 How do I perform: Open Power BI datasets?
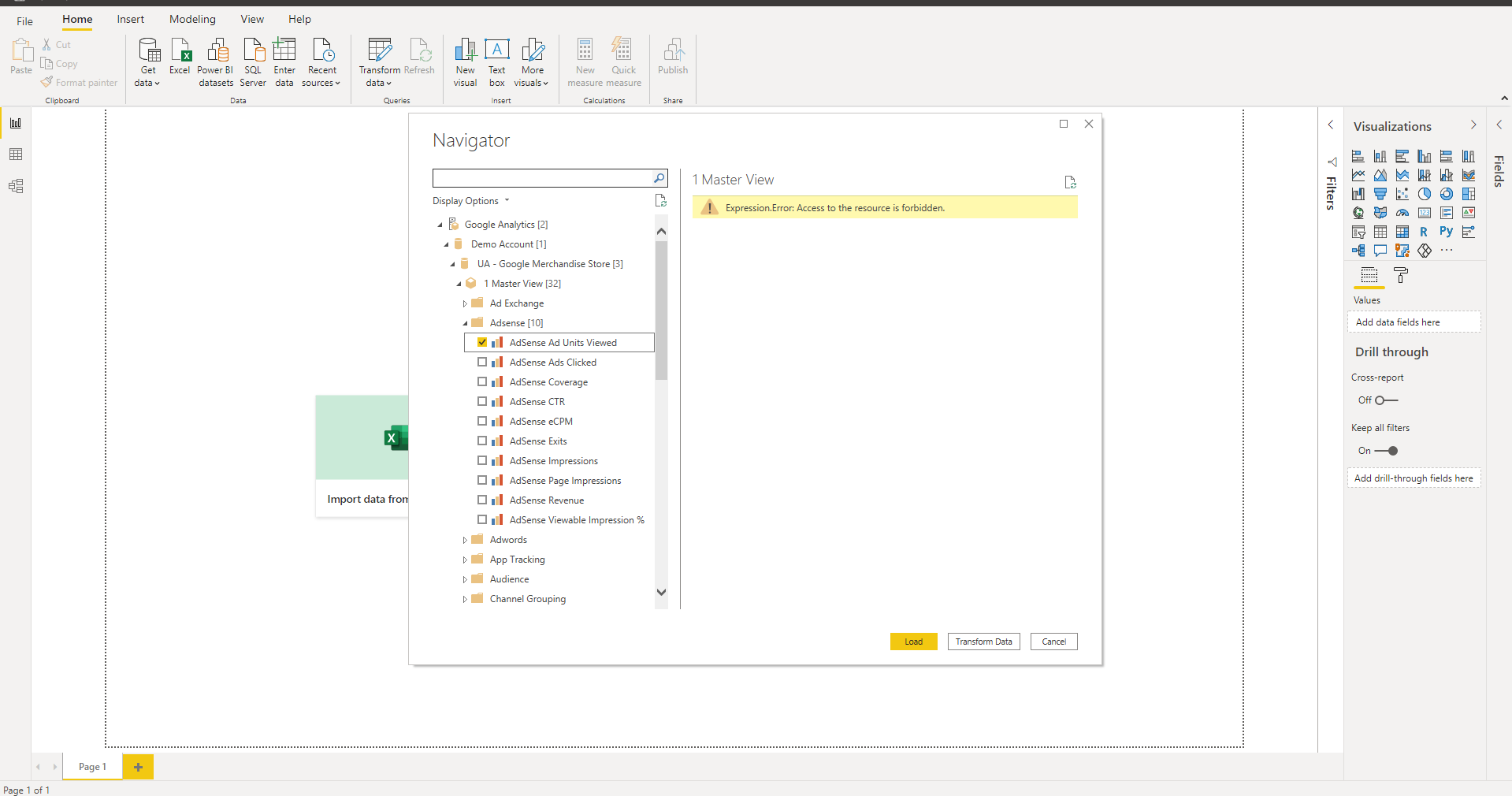click(x=216, y=61)
